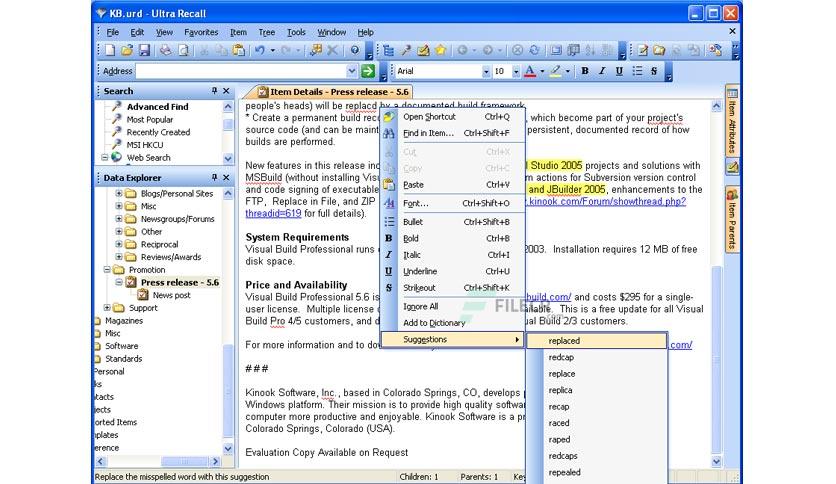Open the Address bar dropdown arrow
The width and height of the screenshot is (836, 484).
point(351,71)
